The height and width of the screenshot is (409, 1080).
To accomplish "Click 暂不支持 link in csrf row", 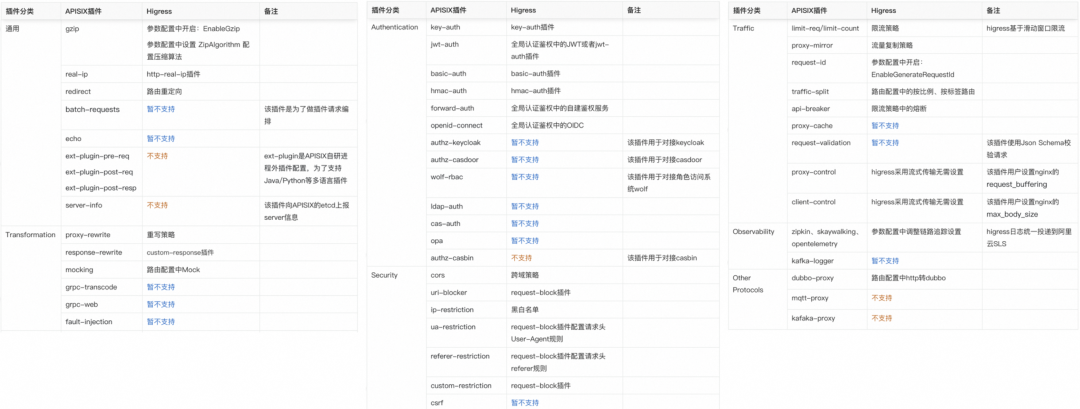I will point(524,403).
